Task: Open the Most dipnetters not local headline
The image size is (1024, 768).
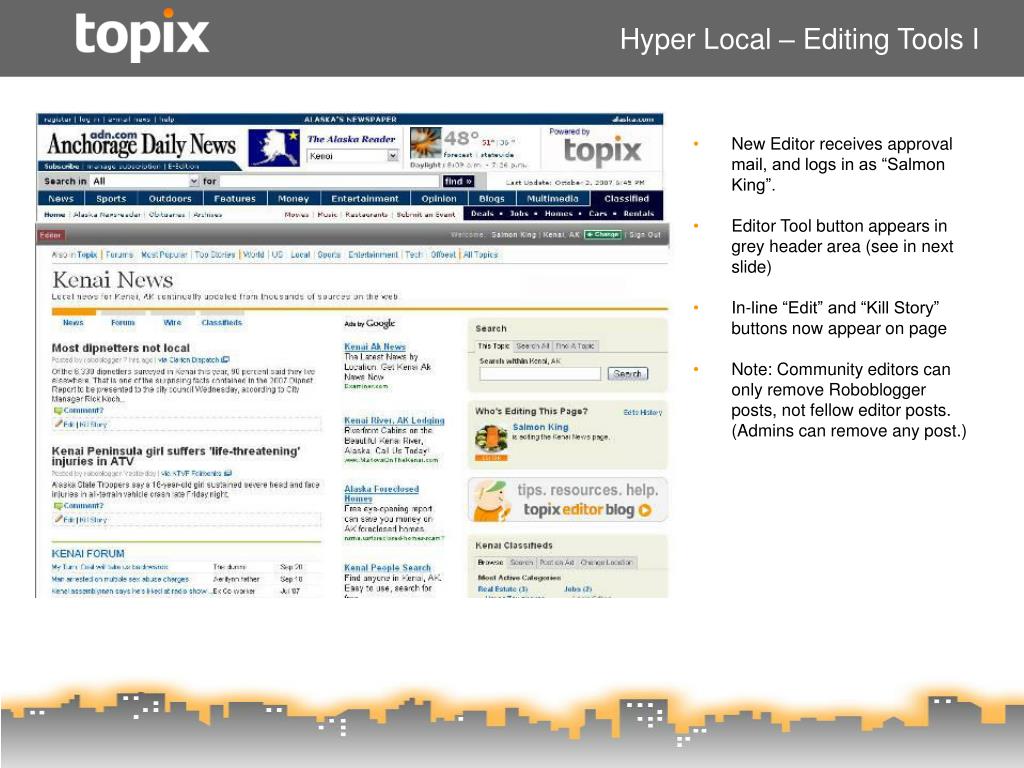Action: (121, 348)
